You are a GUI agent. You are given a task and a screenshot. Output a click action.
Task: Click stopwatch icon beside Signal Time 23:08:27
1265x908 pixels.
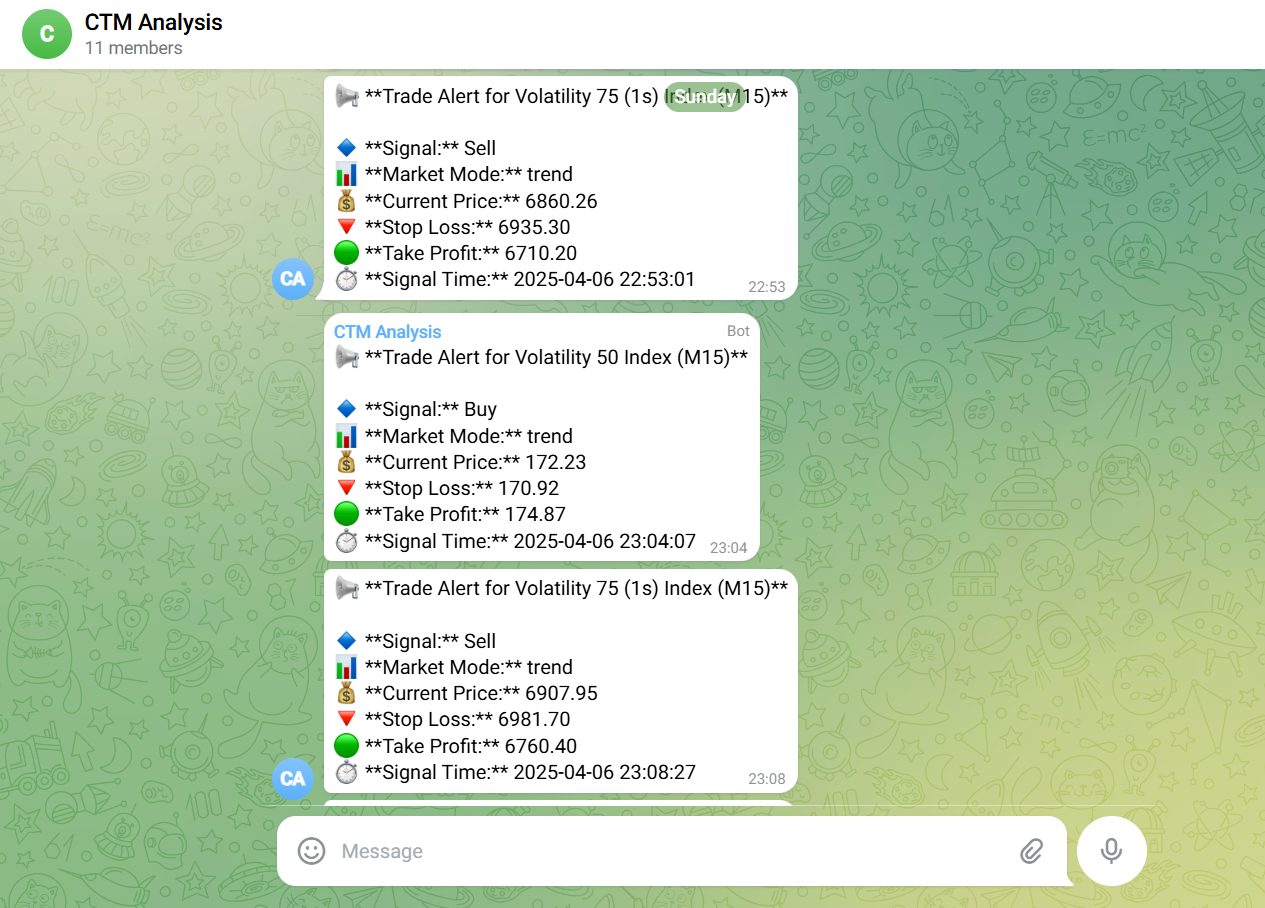click(x=346, y=772)
